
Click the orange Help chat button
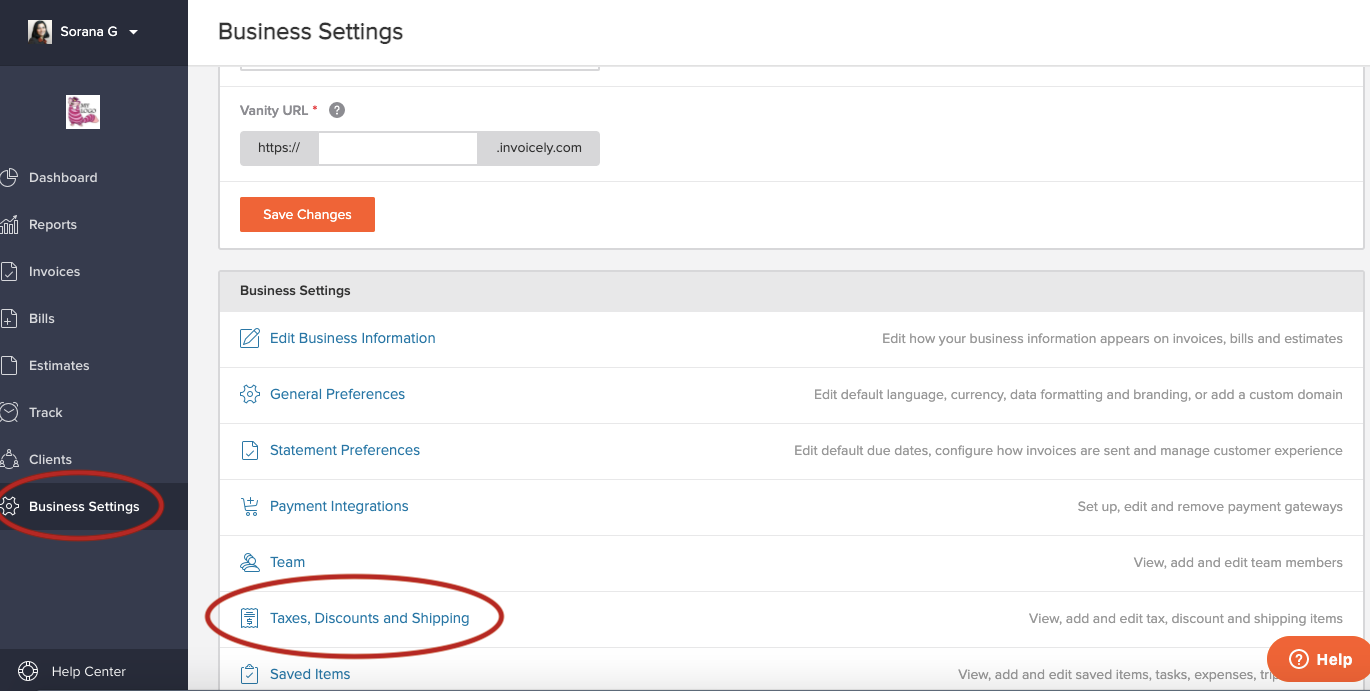pyautogui.click(x=1319, y=659)
